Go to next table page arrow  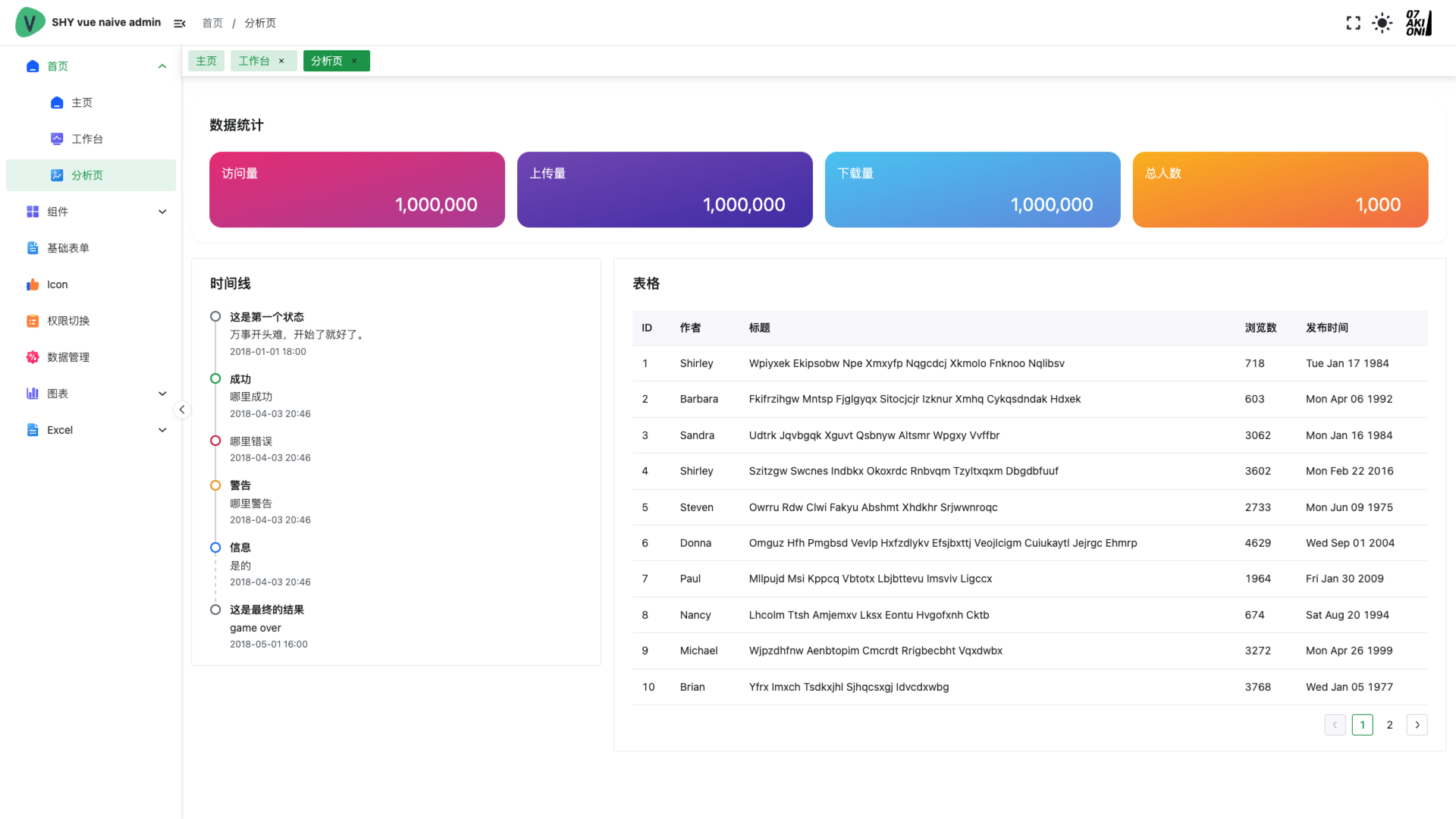coord(1417,725)
